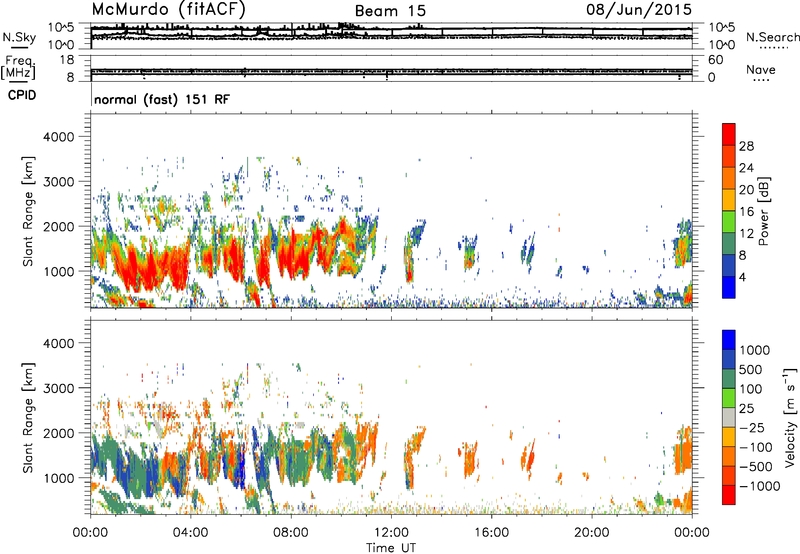
Task: Click the 60 tick on Nave axis
Action: click(x=715, y=60)
